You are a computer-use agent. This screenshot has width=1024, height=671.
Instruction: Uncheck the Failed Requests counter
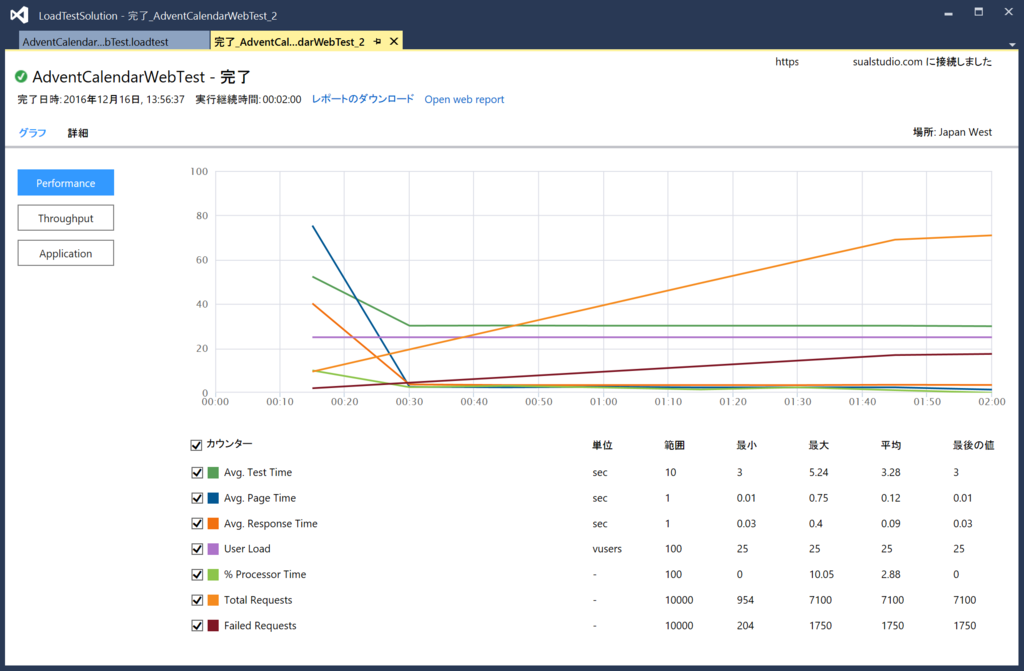pyautogui.click(x=197, y=625)
